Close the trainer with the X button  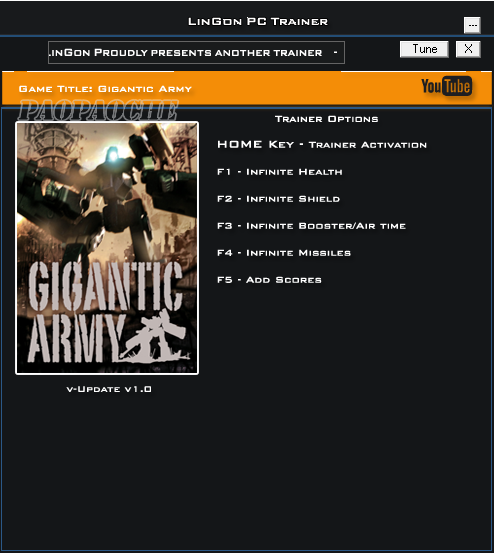[468, 49]
